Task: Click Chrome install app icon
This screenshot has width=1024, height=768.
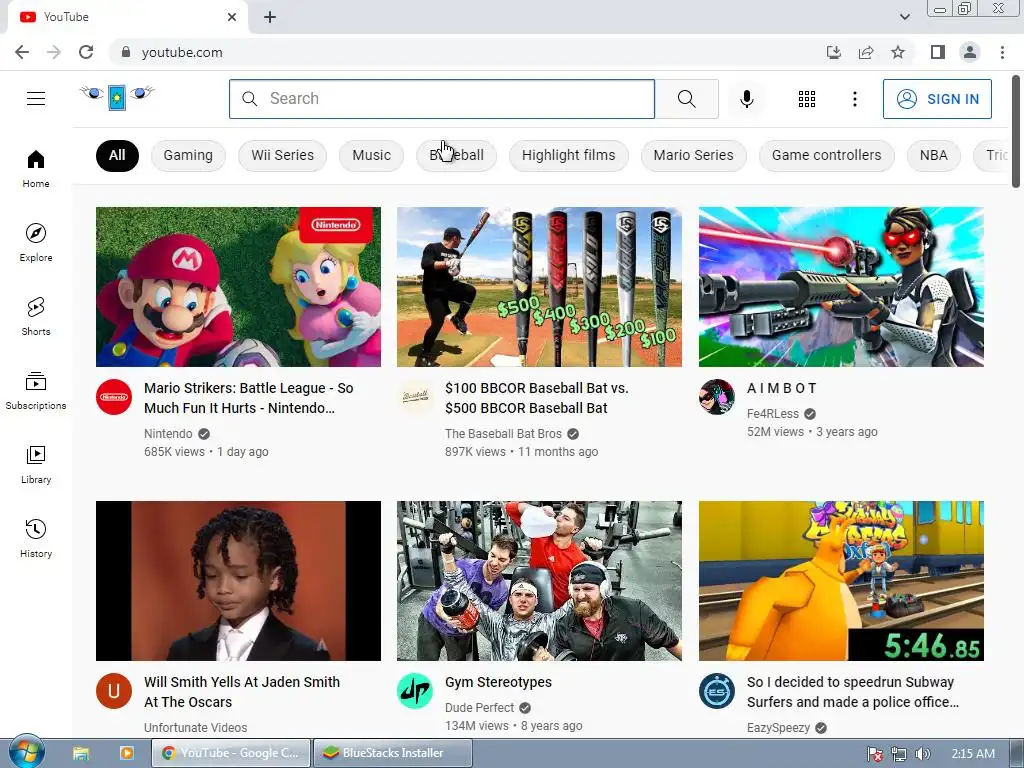Action: (834, 52)
